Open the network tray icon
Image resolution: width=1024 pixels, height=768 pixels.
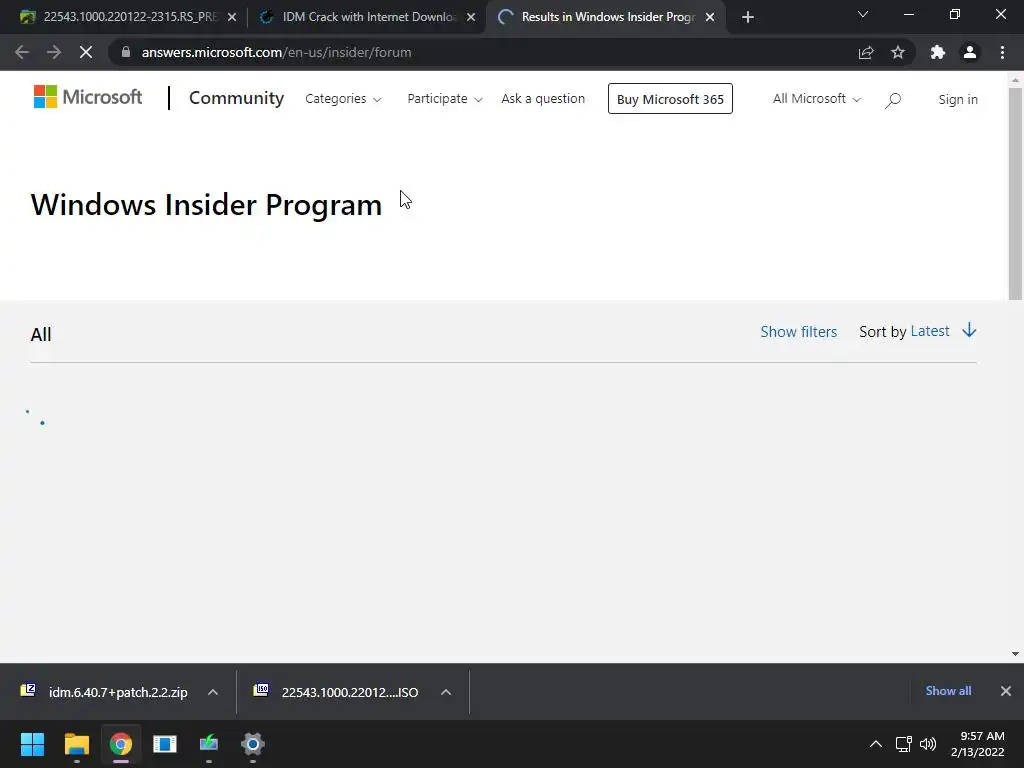click(903, 744)
